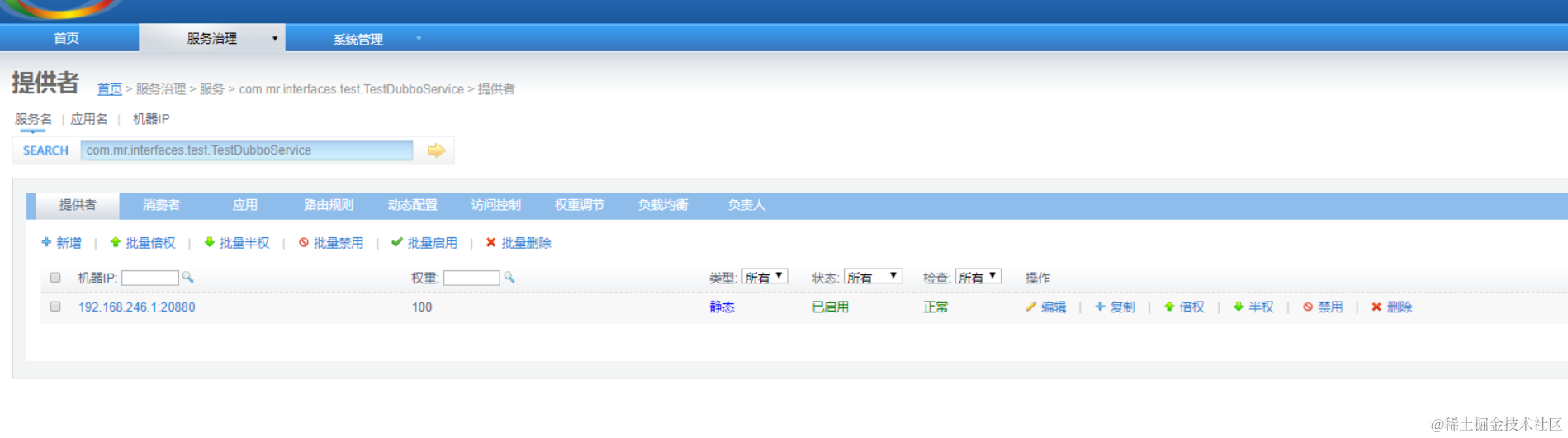Check the box for 192.168.246.1:20880 row

(55, 307)
